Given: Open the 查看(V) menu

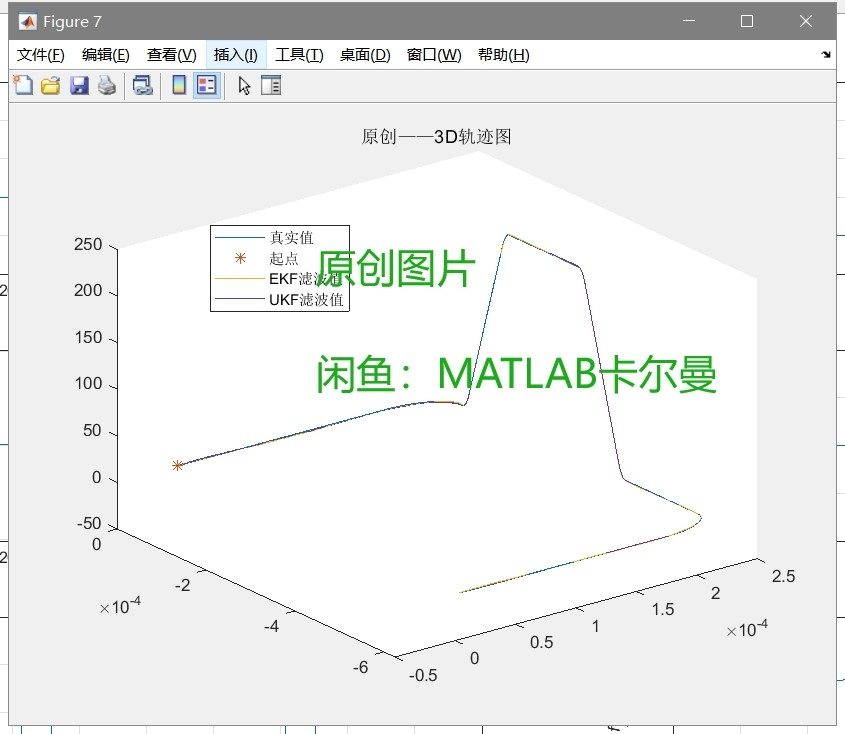Looking at the screenshot, I should point(171,54).
